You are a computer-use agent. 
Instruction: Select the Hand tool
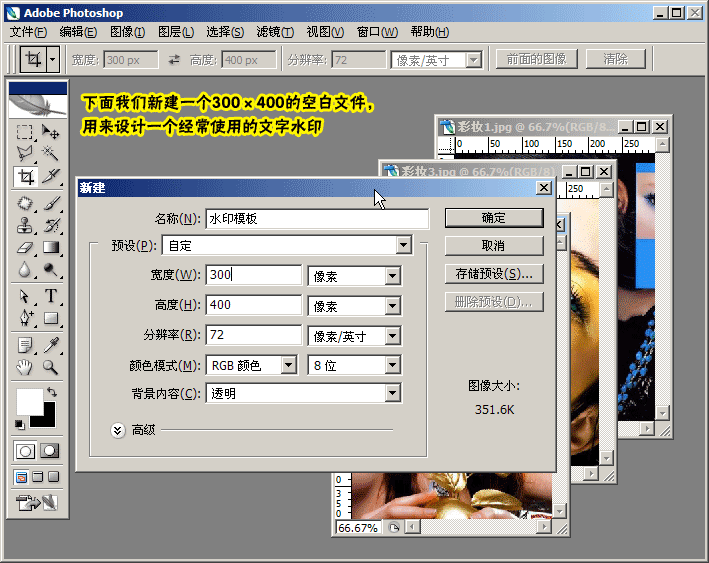[x=24, y=367]
